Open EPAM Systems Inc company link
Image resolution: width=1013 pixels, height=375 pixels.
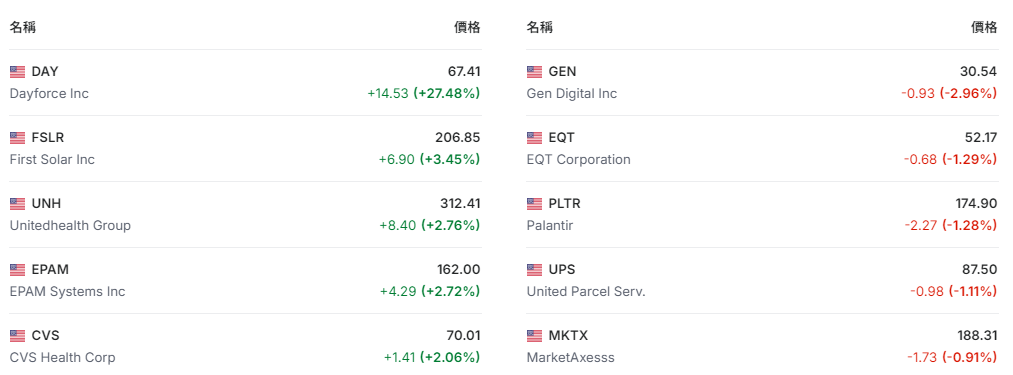pos(68,292)
